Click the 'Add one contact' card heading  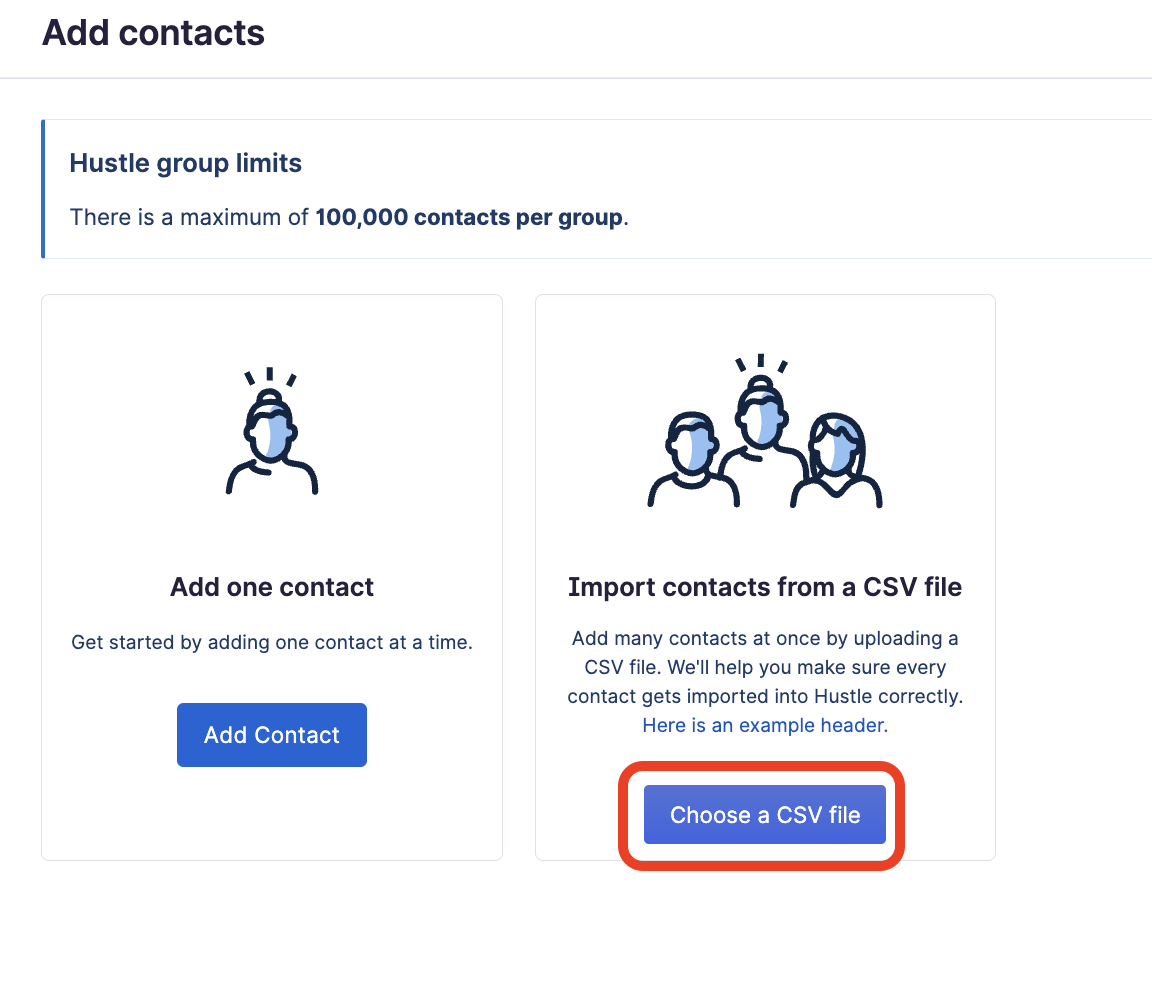tap(272, 587)
